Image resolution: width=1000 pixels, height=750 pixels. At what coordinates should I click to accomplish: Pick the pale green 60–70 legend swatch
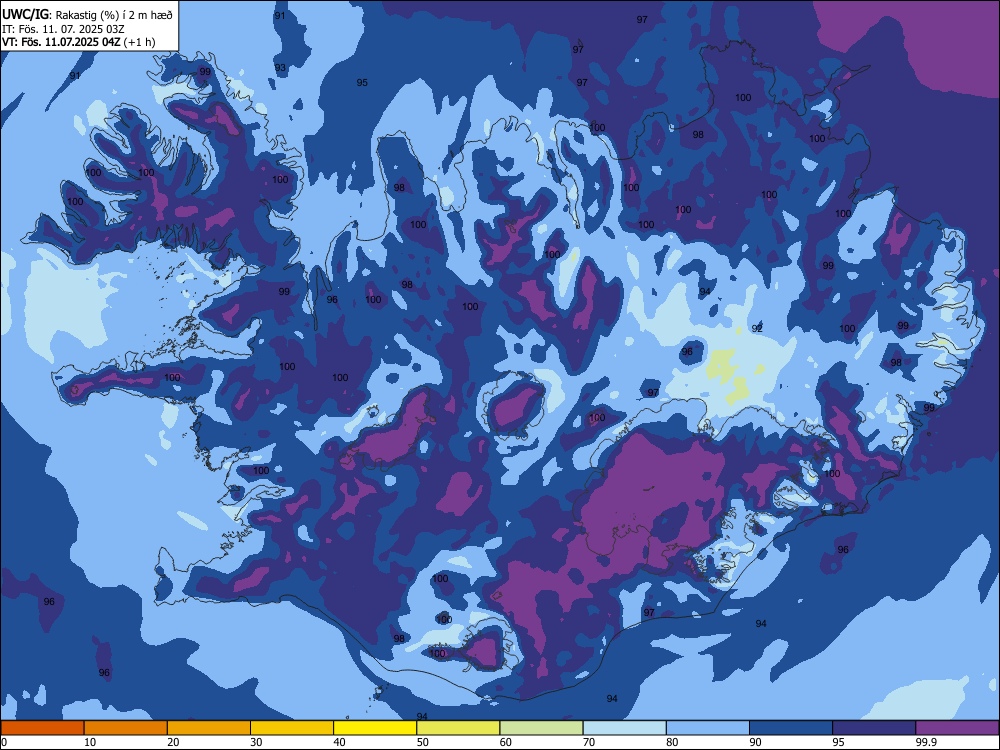[541, 728]
